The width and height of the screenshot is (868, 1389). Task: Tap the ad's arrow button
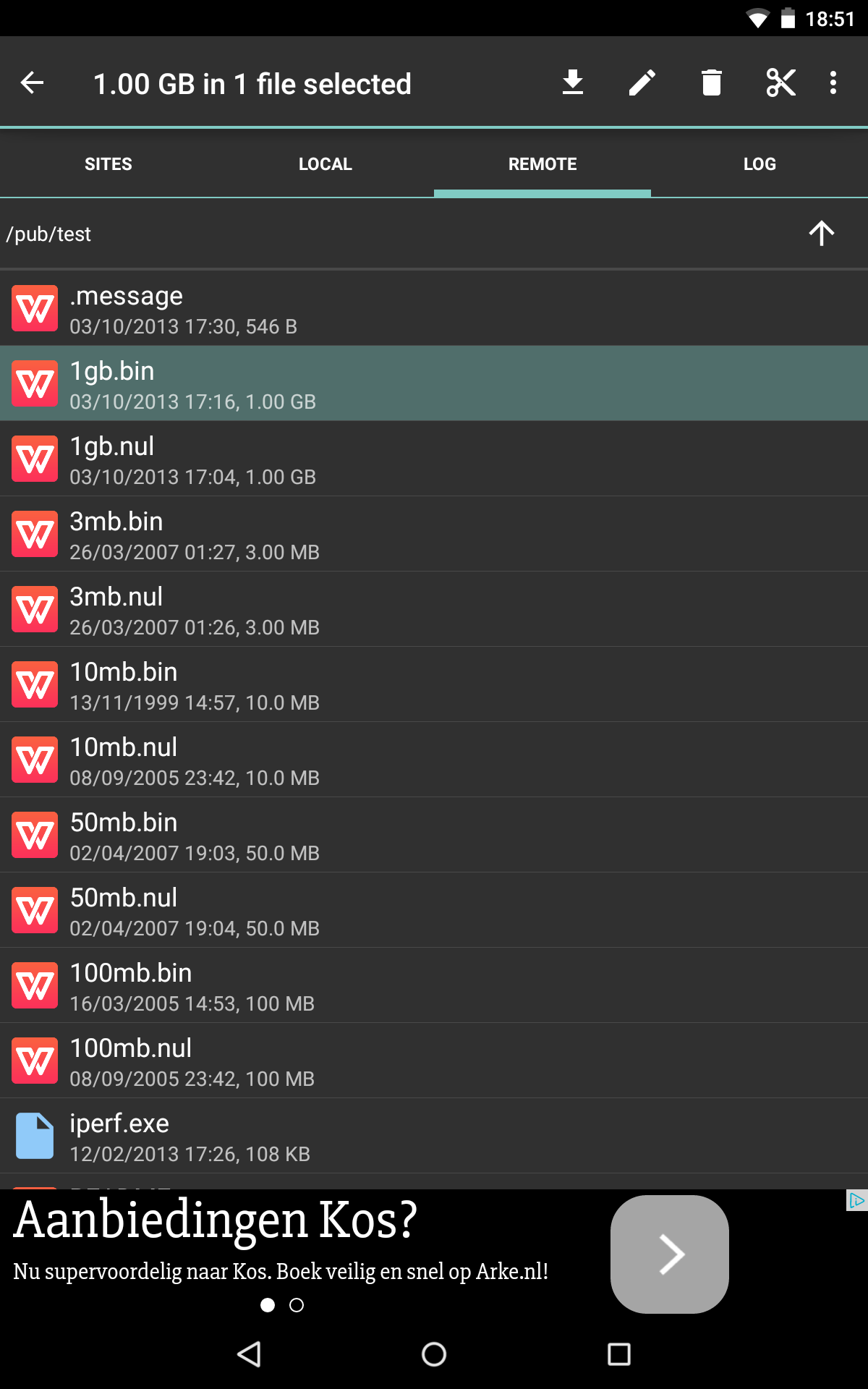[x=670, y=1254]
